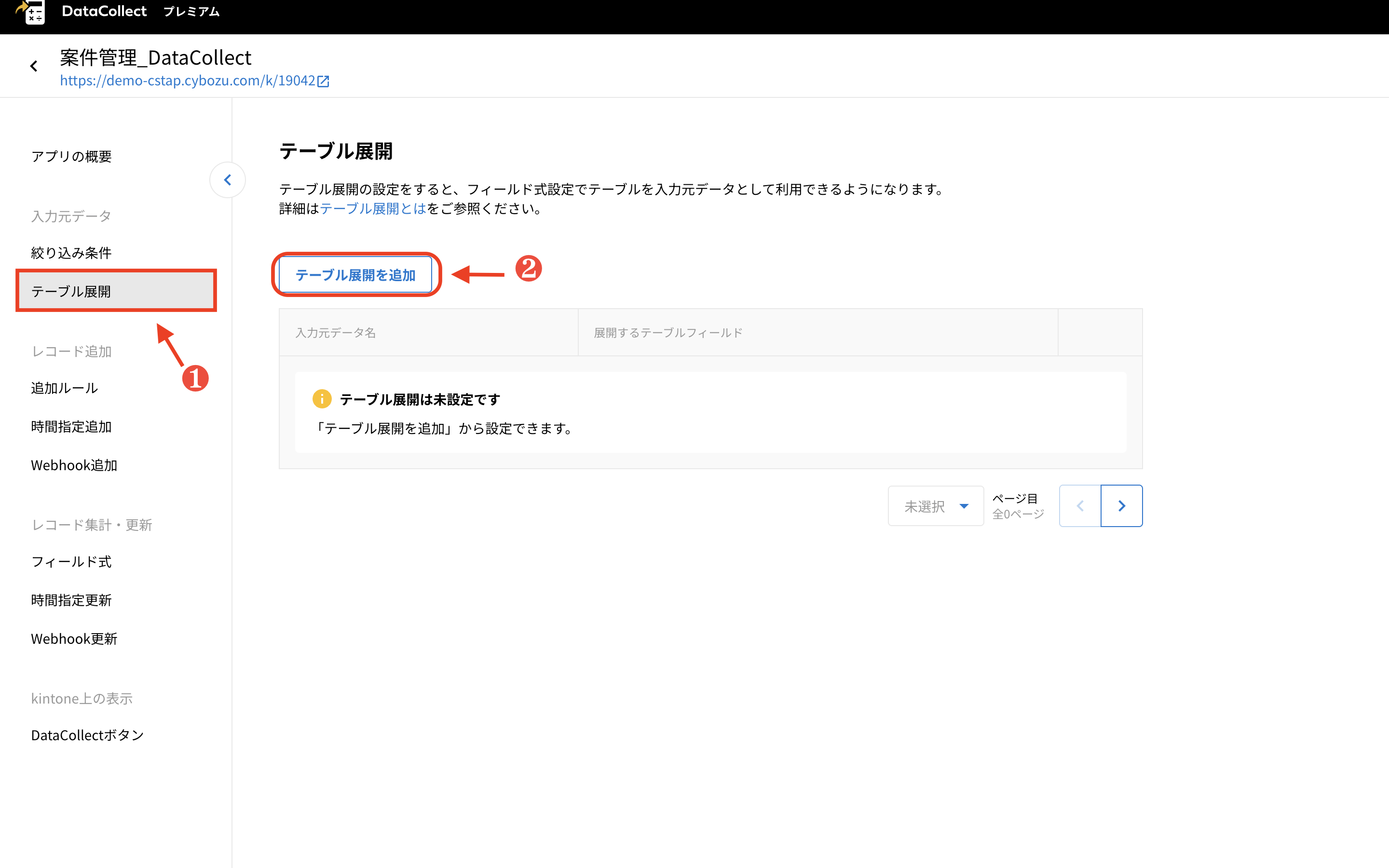Select アプリの概要 in sidebar
This screenshot has height=868, width=1389.
tap(71, 156)
